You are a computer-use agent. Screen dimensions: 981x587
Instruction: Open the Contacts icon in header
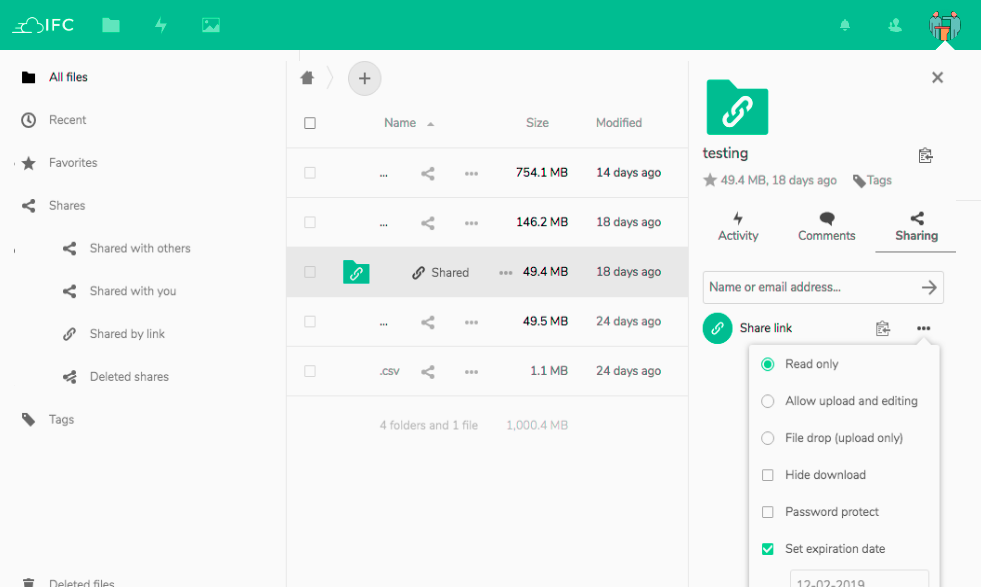coord(896,26)
